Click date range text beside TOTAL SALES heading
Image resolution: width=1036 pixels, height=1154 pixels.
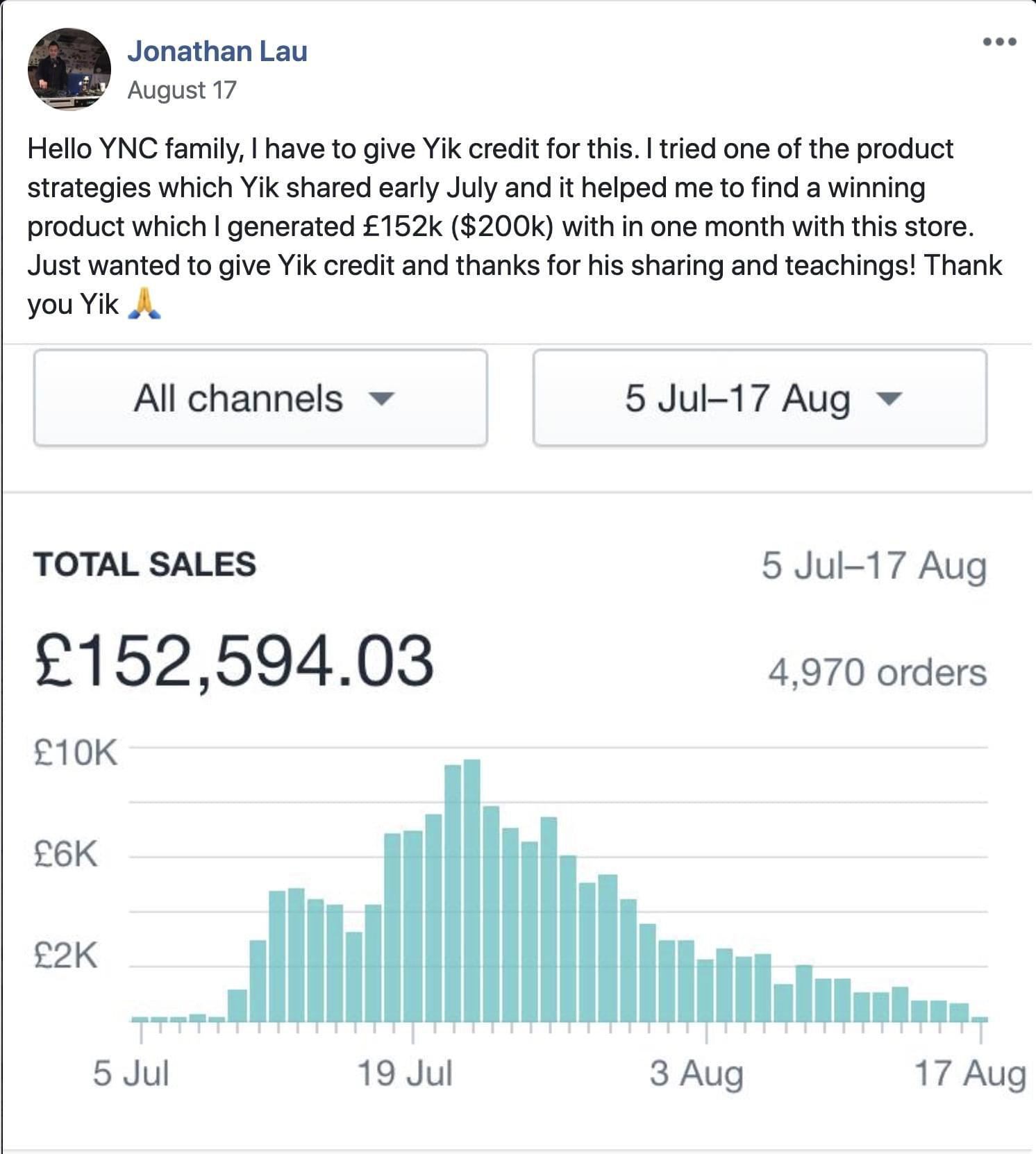(x=874, y=565)
